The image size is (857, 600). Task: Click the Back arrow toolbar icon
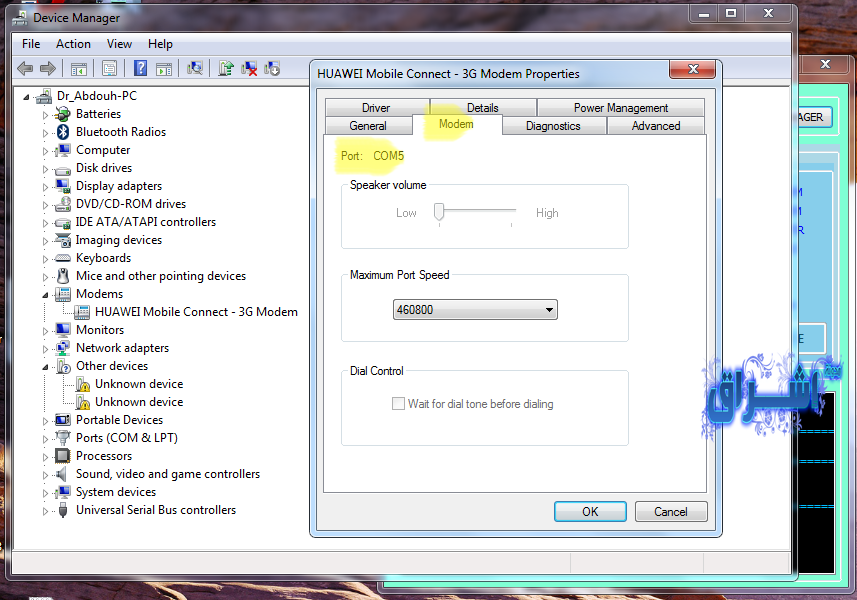tap(25, 68)
